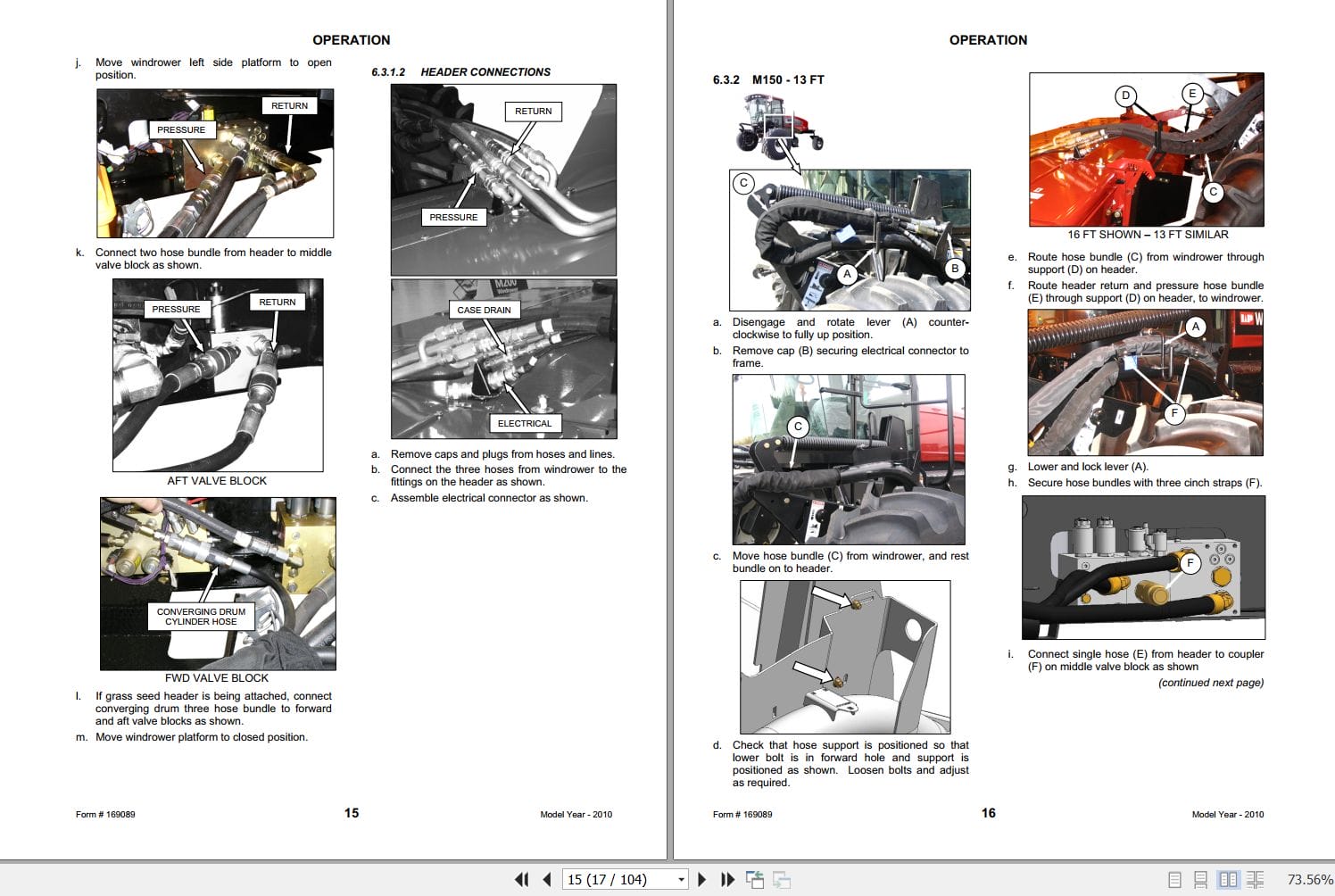
Task: Click page number 15 at page bottom
Action: pyautogui.click(x=352, y=813)
